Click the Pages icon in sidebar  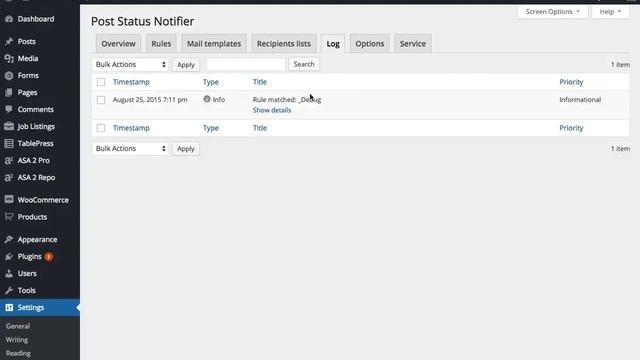pyautogui.click(x=9, y=93)
